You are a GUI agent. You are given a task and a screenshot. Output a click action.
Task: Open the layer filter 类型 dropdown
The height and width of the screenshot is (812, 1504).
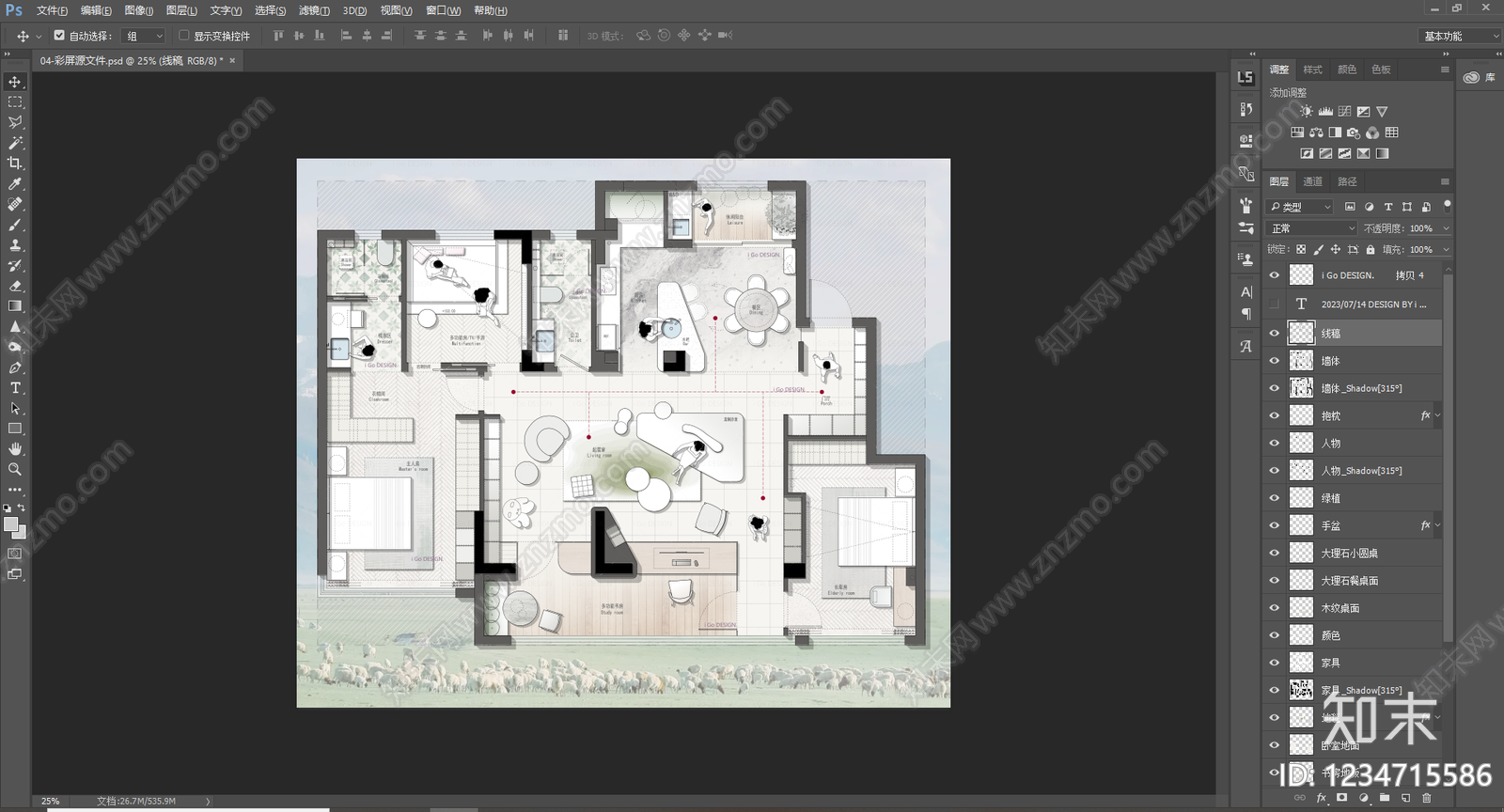(x=1300, y=207)
